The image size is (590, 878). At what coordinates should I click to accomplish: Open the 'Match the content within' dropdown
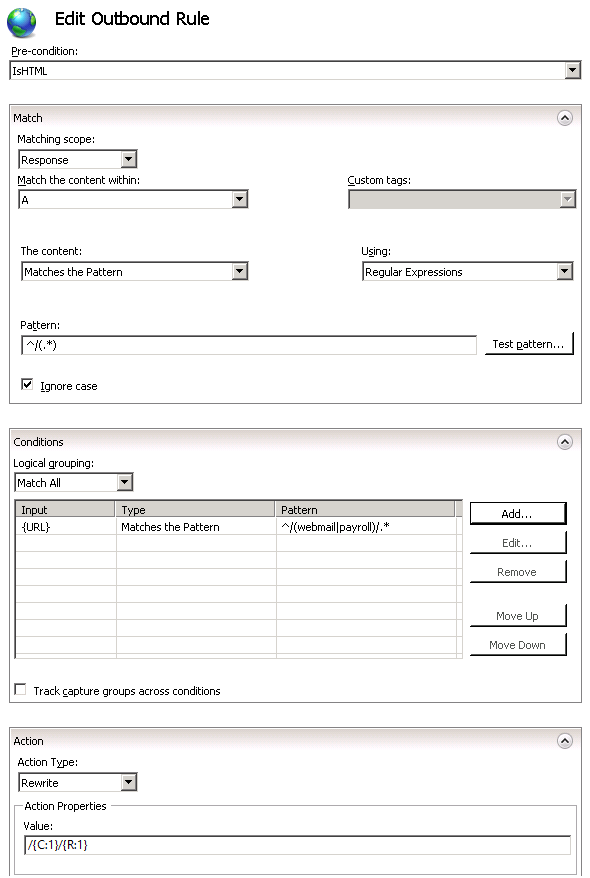[x=241, y=199]
